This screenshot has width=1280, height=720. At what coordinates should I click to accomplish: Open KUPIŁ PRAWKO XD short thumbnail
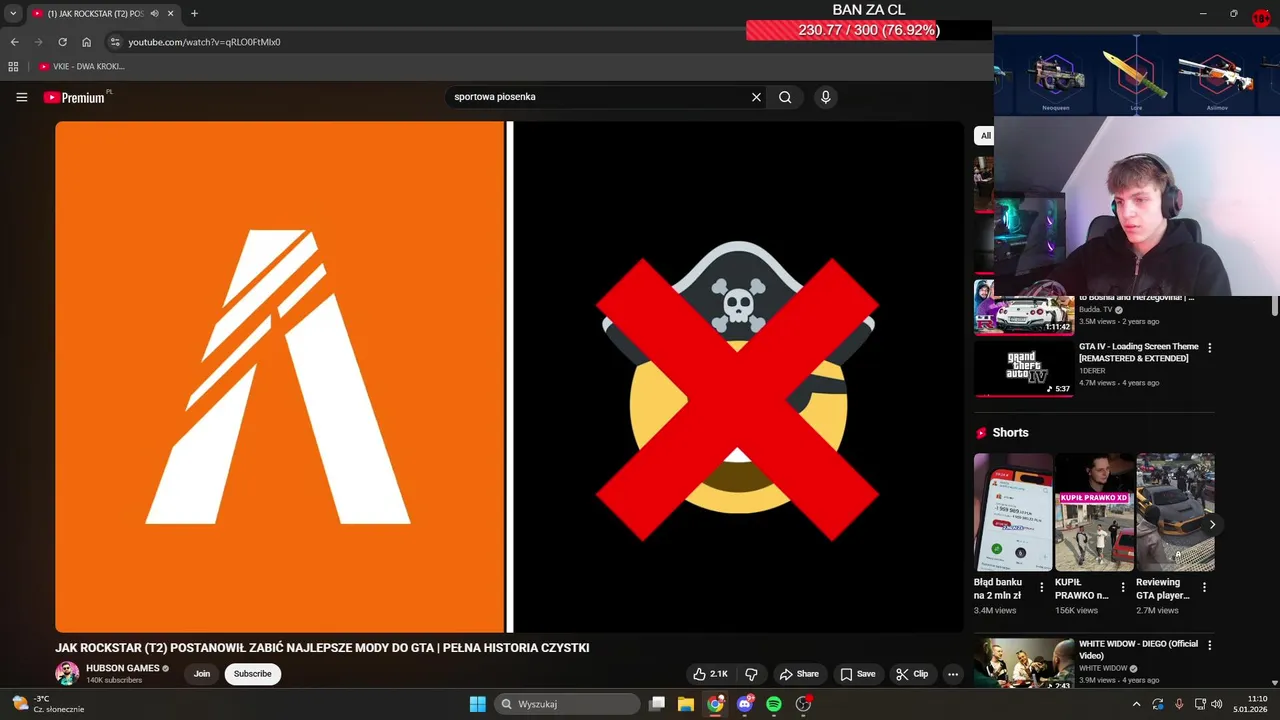click(x=1094, y=512)
